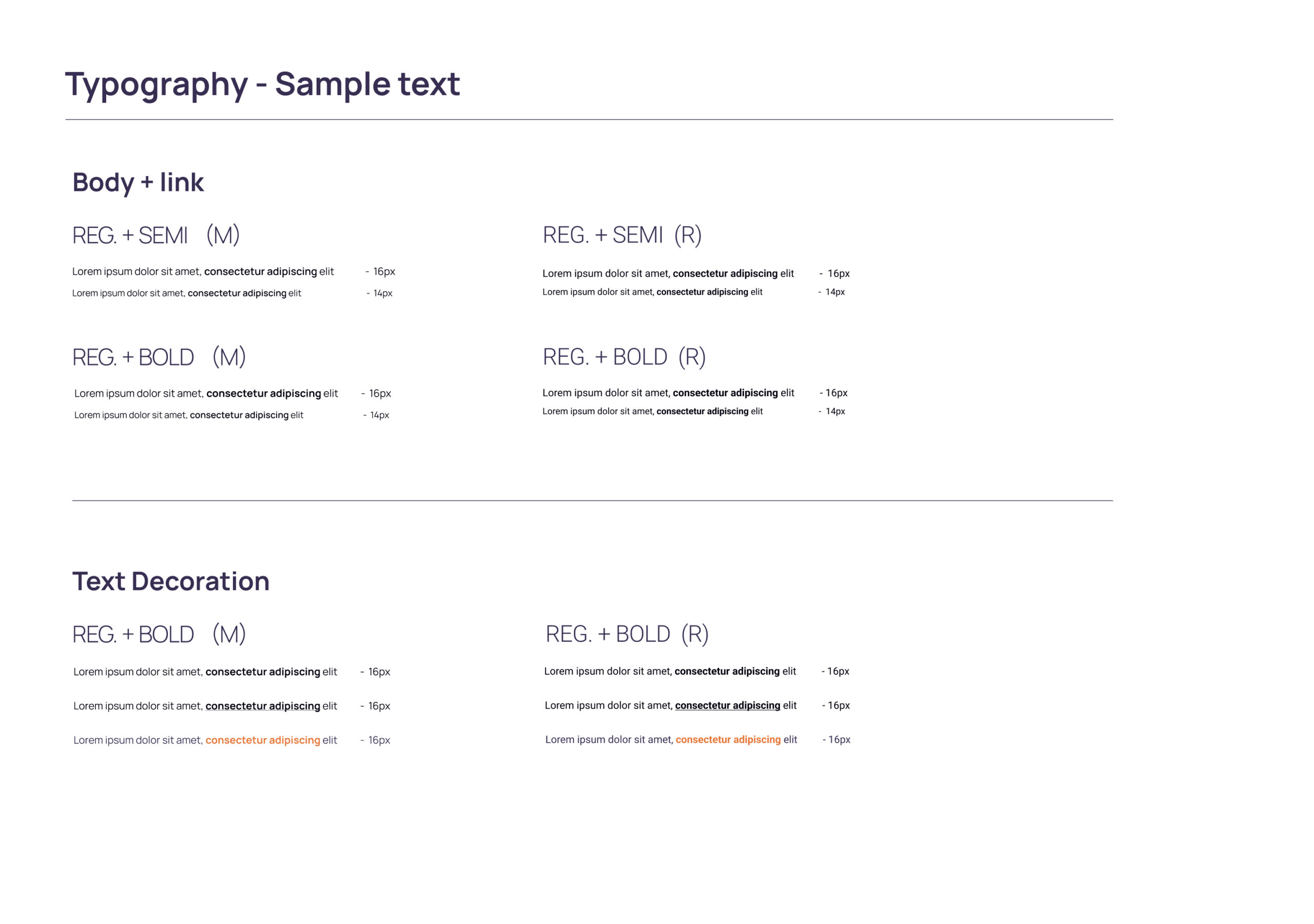This screenshot has width=1314, height=924.
Task: Click "REG. + BOLD (R)" under Body + link
Action: pos(624,357)
